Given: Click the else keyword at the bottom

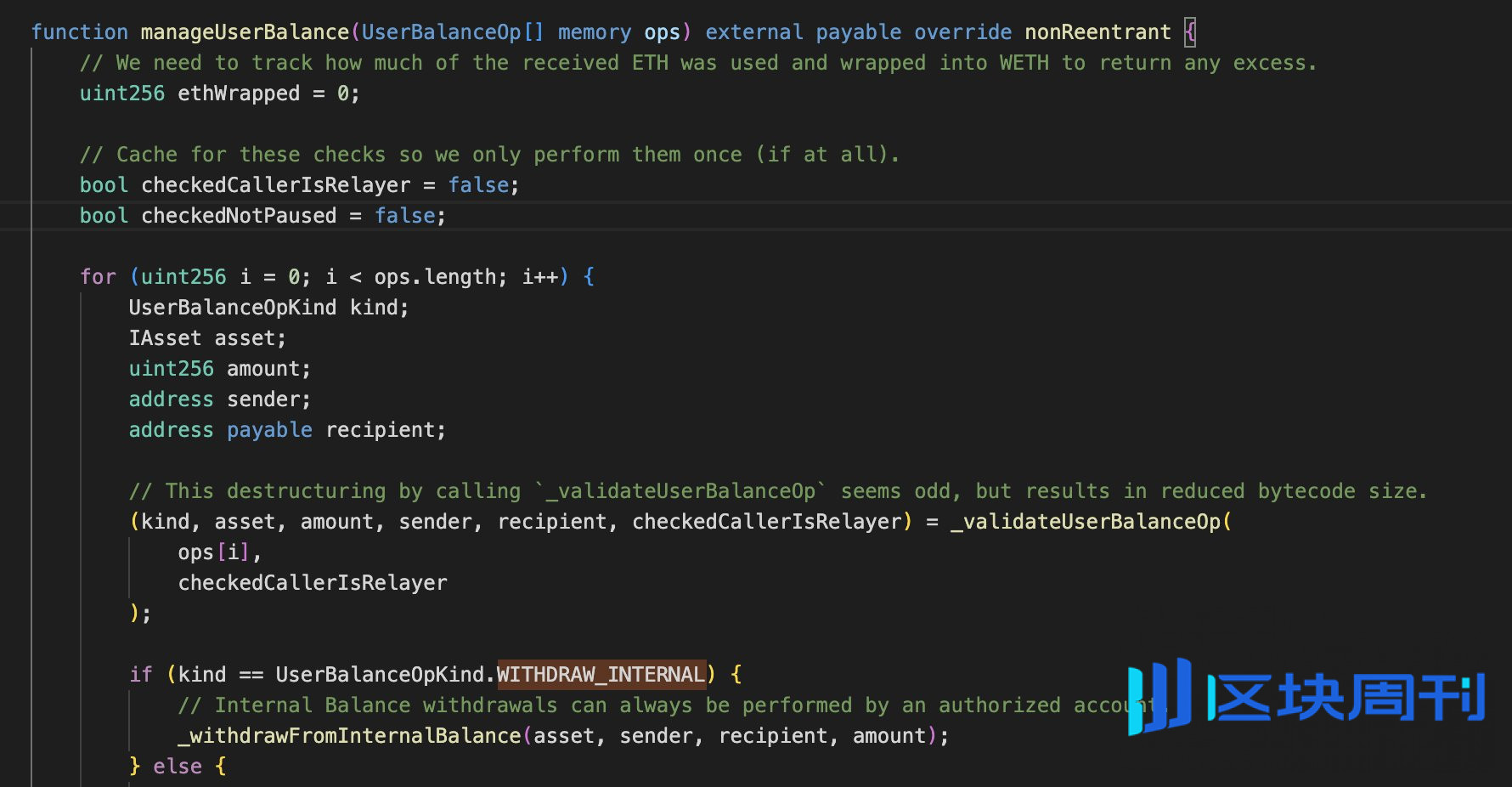Looking at the screenshot, I should pos(178,767).
